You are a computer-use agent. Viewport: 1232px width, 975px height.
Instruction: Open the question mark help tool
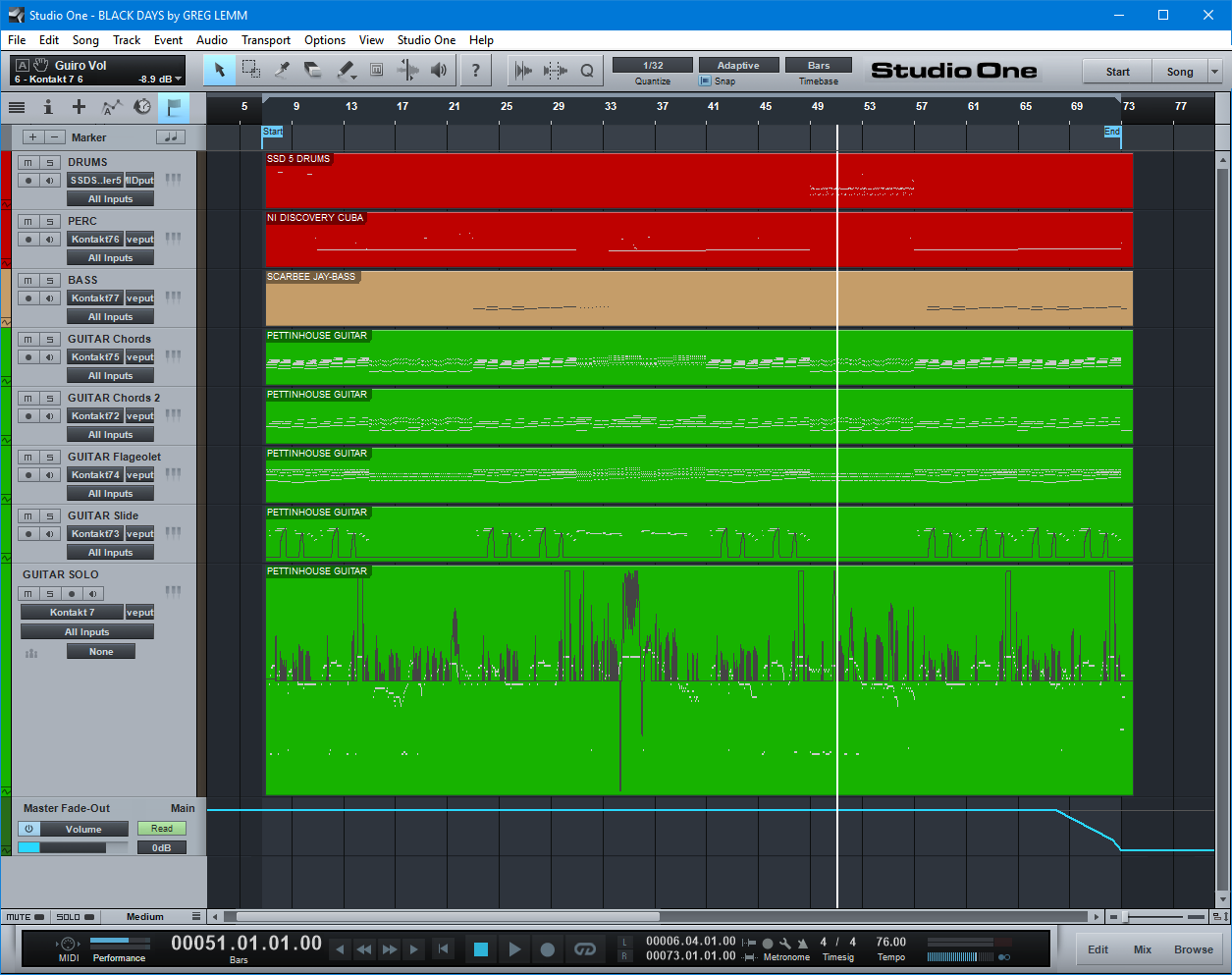[x=476, y=70]
